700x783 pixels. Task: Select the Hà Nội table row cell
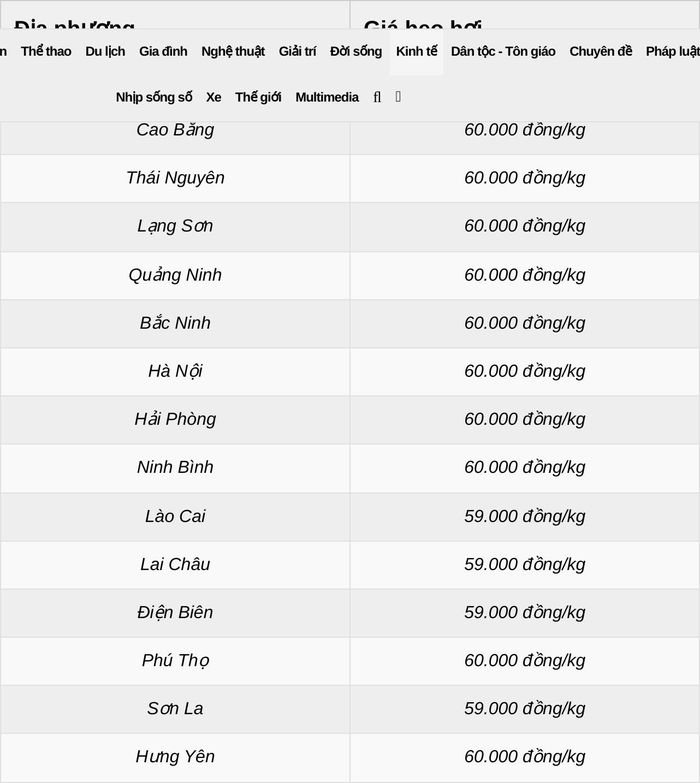[x=175, y=371]
